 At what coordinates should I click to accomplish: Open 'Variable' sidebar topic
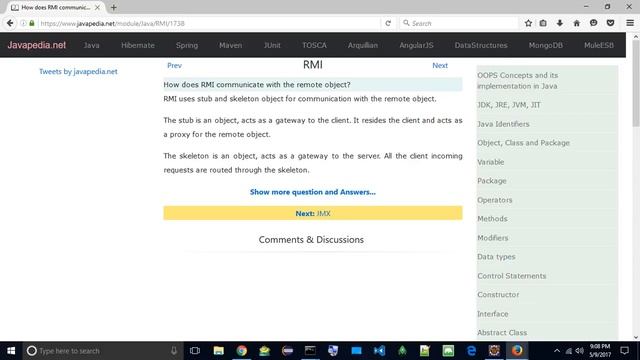[491, 162]
